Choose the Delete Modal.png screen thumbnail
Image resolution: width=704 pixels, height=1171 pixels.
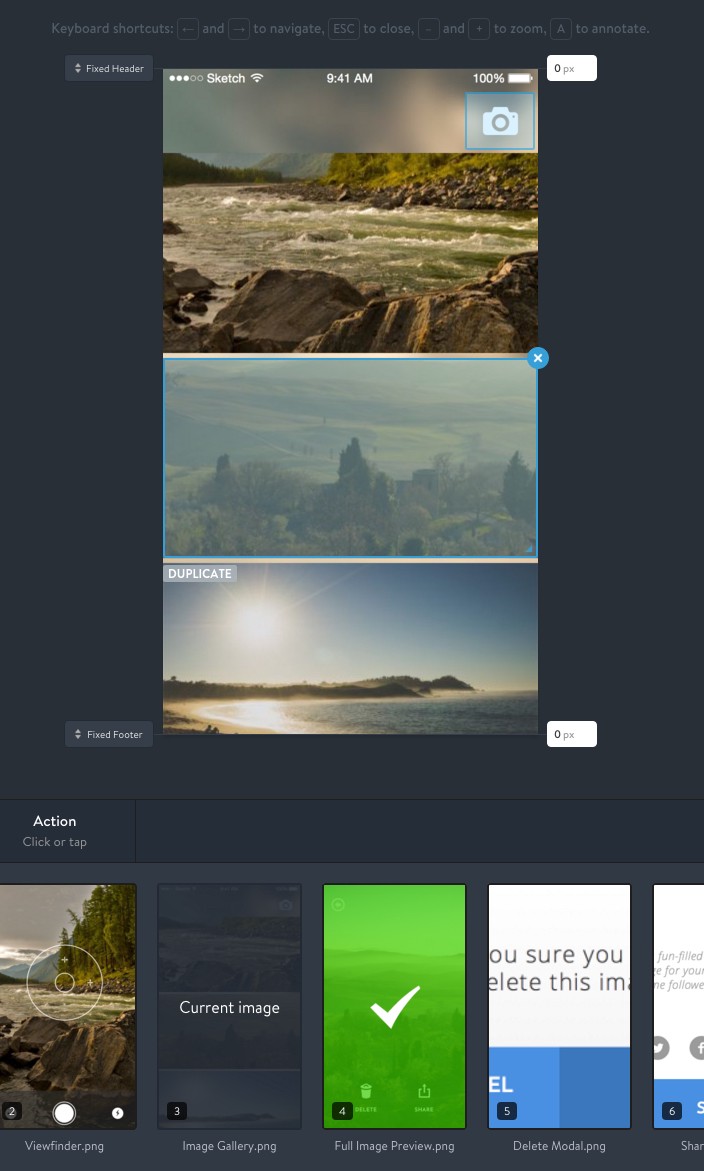[559, 1006]
